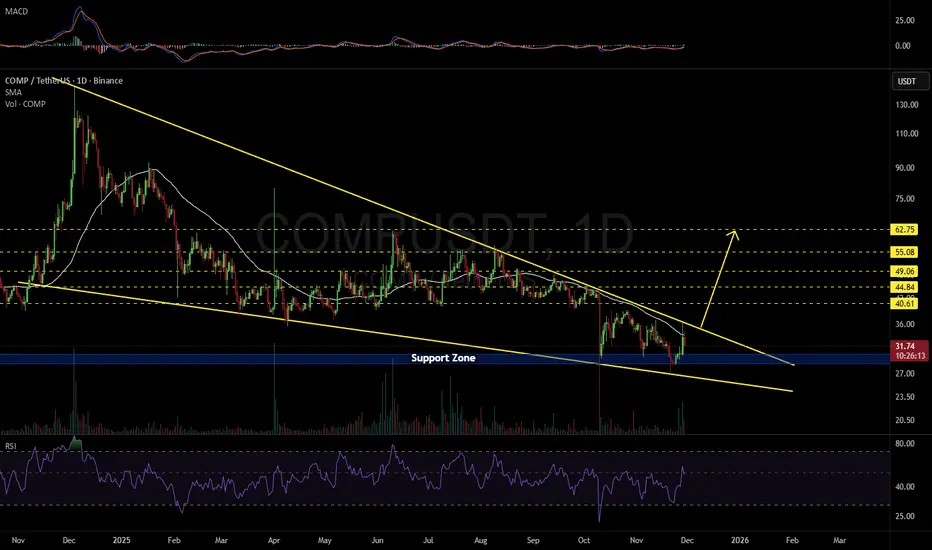This screenshot has width=932, height=550.
Task: Click the 40.61 price level tag
Action: click(x=904, y=304)
